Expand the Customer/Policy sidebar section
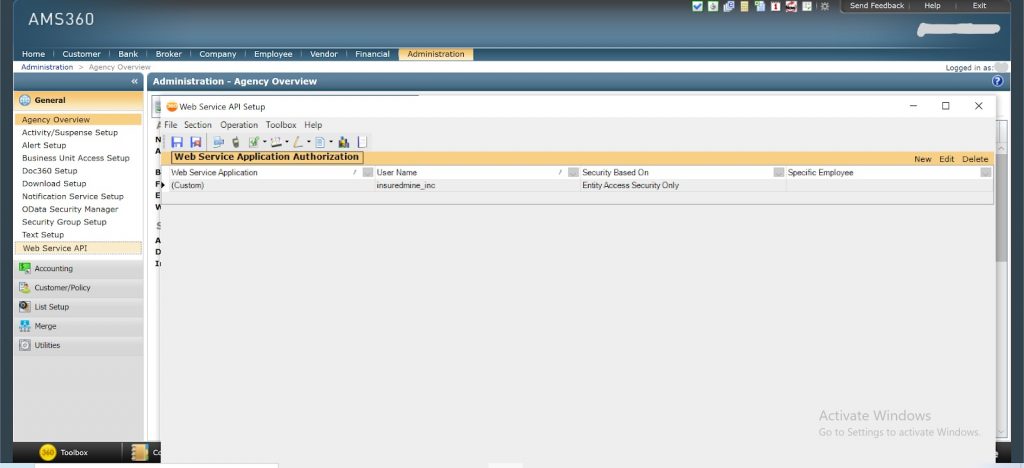 pyautogui.click(x=78, y=287)
